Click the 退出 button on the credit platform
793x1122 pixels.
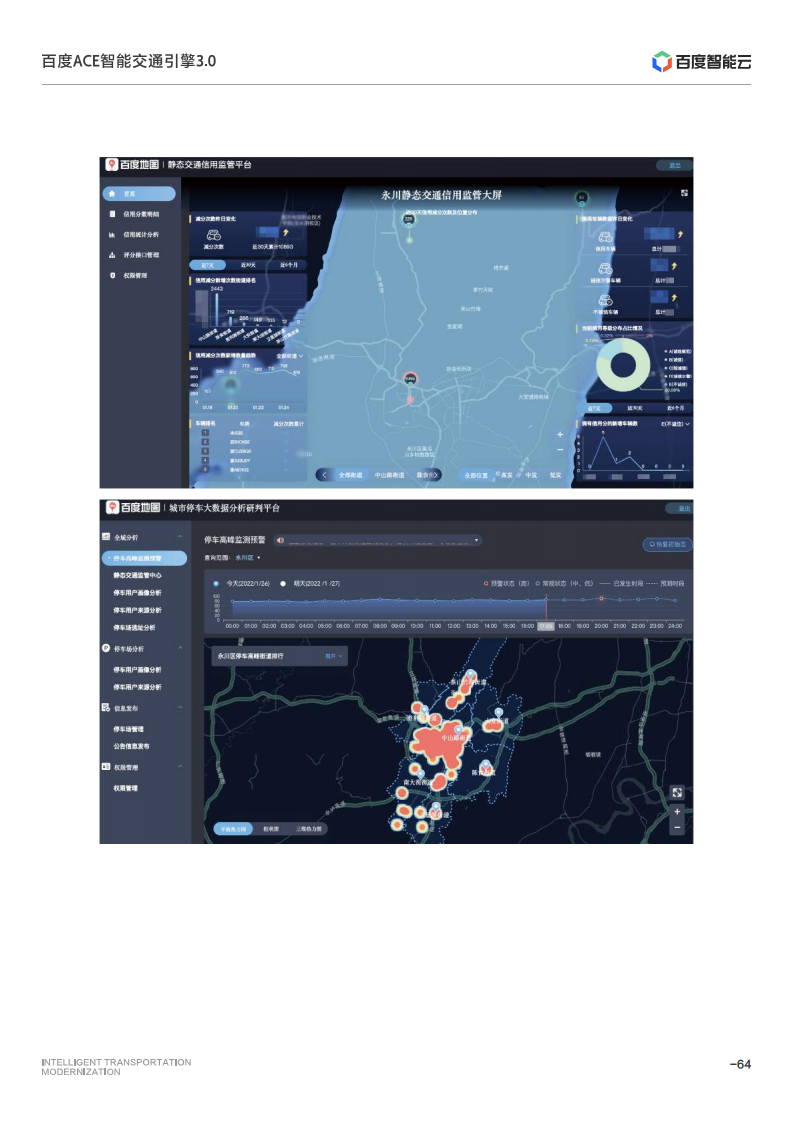pos(674,165)
